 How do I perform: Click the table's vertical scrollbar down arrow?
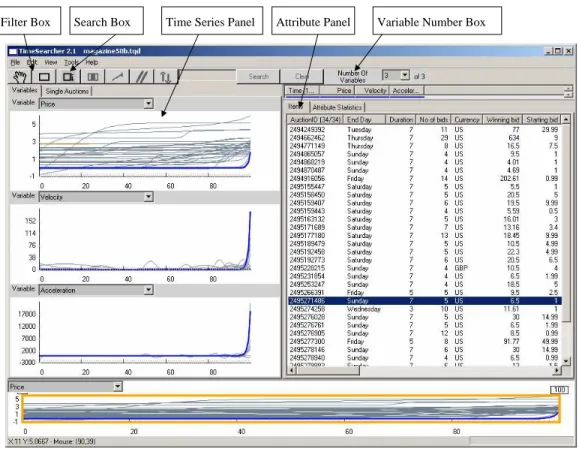(566, 361)
